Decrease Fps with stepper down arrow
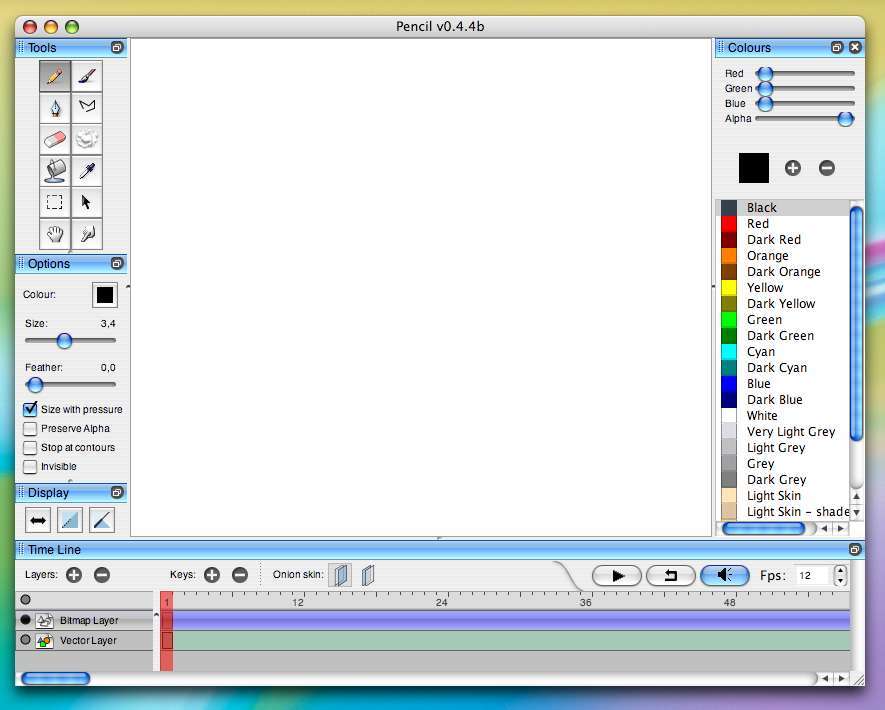Viewport: 885px width, 710px height. [840, 581]
